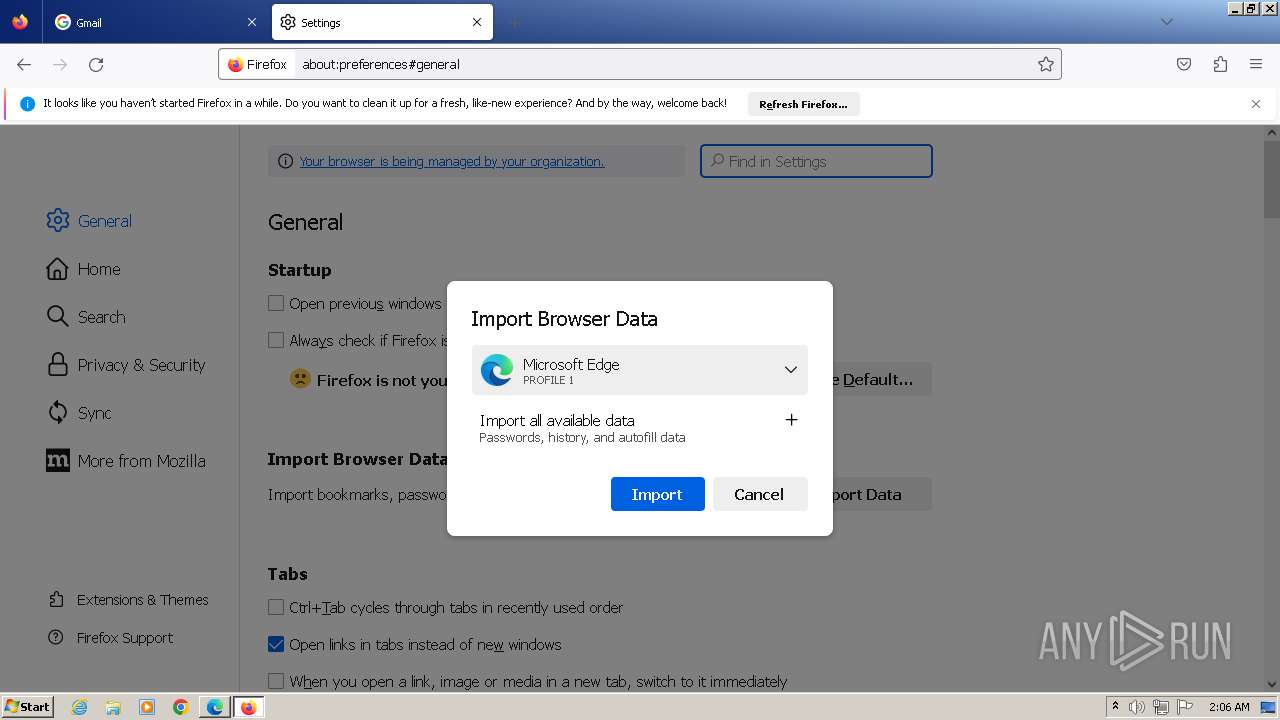Open the Firefox application menu
This screenshot has height=720, width=1280.
tap(1256, 64)
